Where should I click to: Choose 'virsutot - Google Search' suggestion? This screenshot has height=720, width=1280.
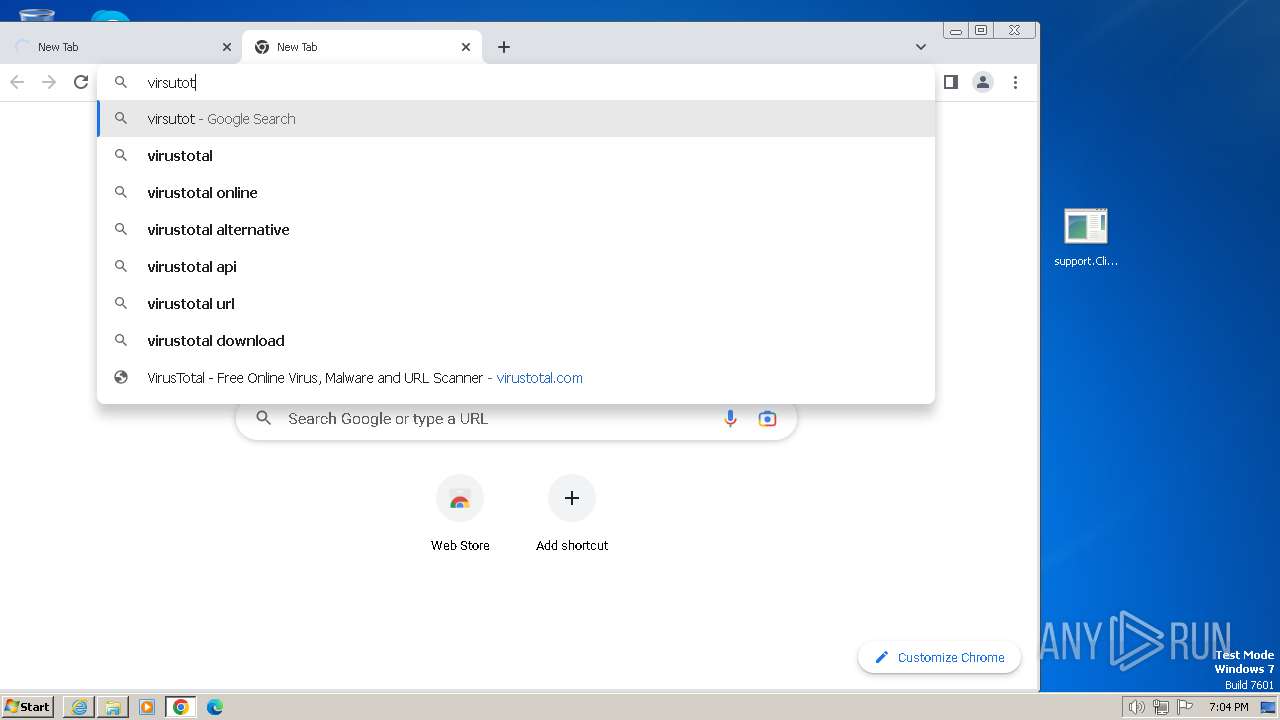point(516,119)
